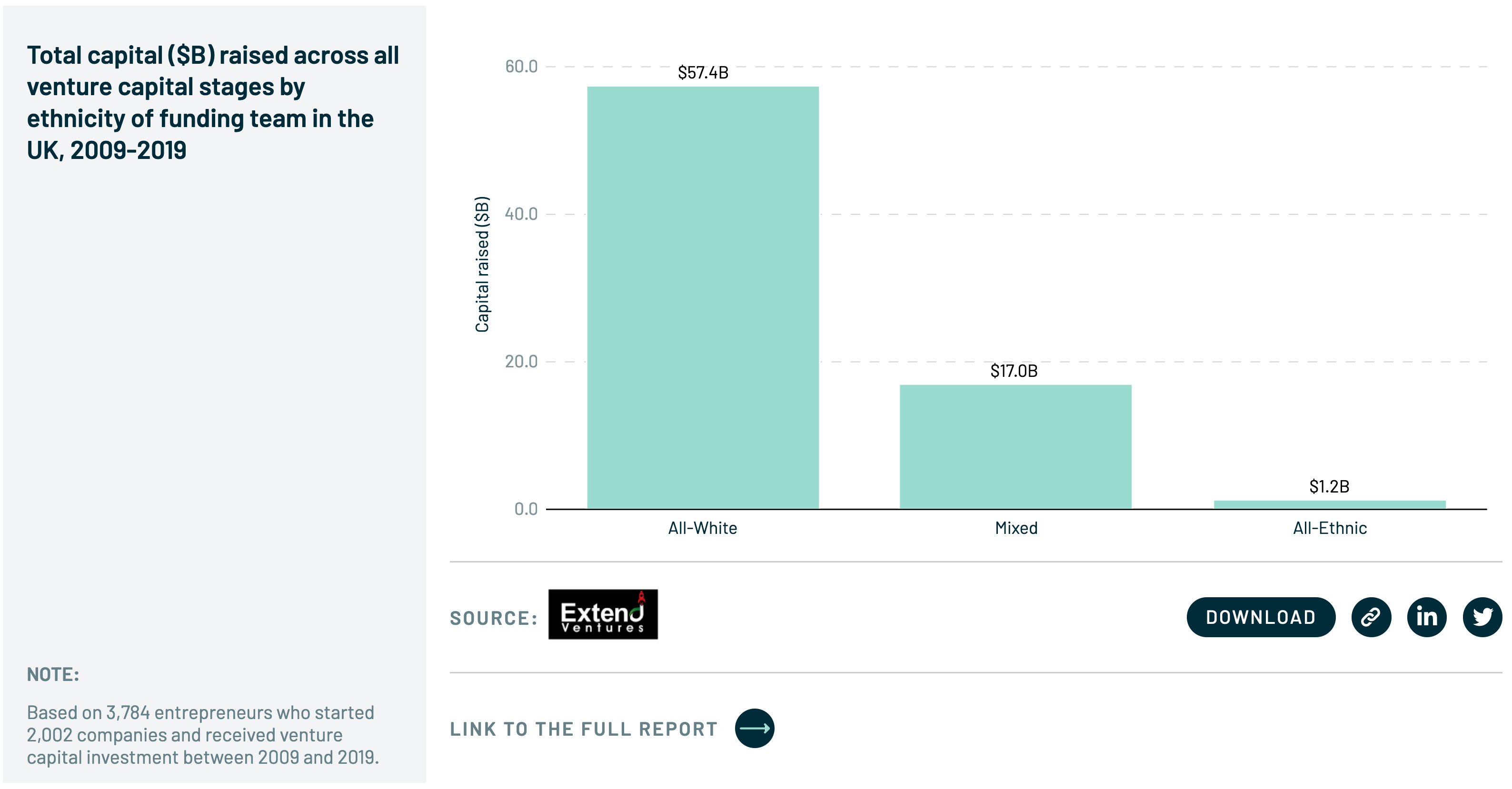Click the $17.0B value label

[x=1014, y=371]
